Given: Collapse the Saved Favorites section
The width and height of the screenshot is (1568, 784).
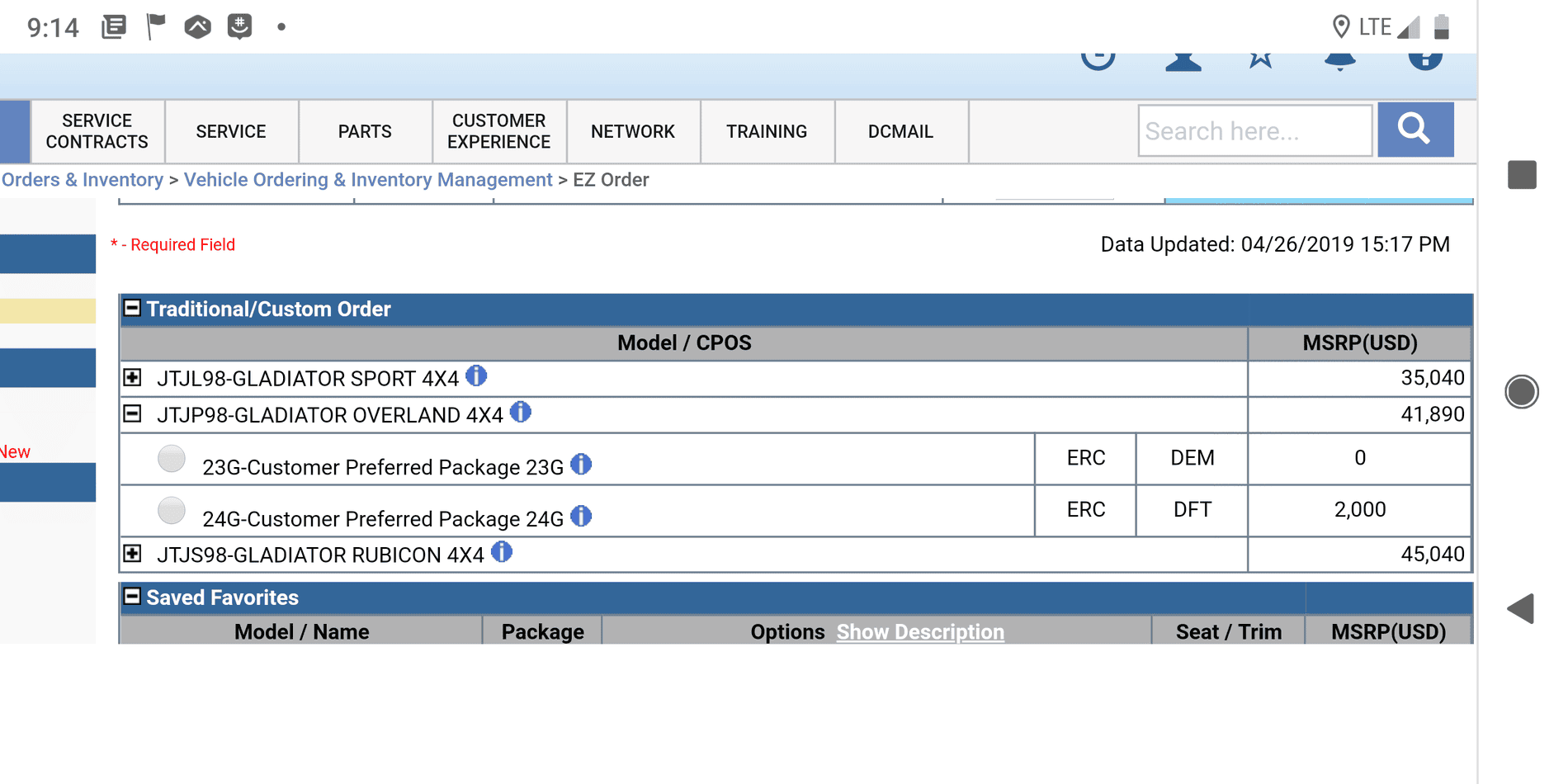Looking at the screenshot, I should [132, 597].
